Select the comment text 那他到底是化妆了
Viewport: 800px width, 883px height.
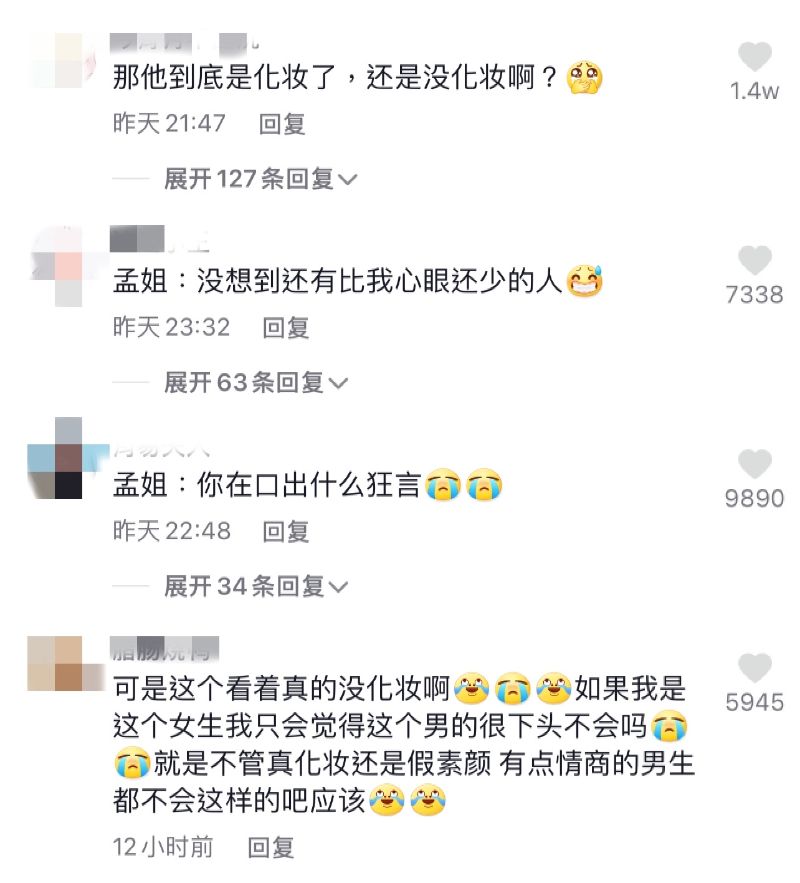coord(224,77)
